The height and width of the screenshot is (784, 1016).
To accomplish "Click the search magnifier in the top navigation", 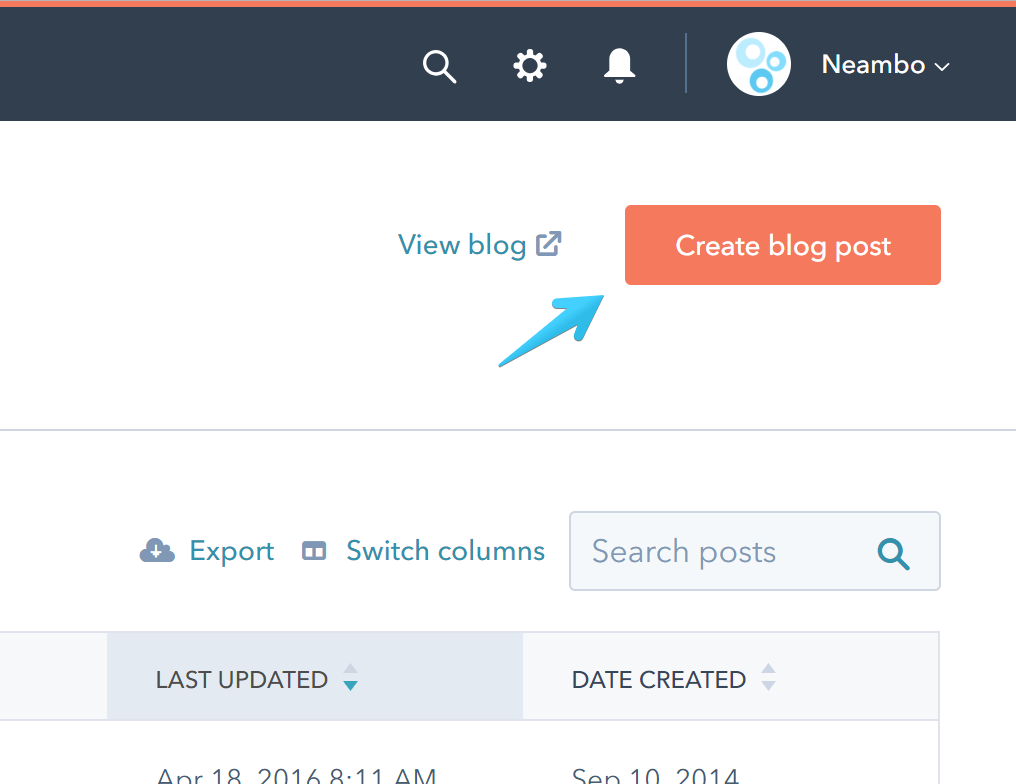I will 439,66.
